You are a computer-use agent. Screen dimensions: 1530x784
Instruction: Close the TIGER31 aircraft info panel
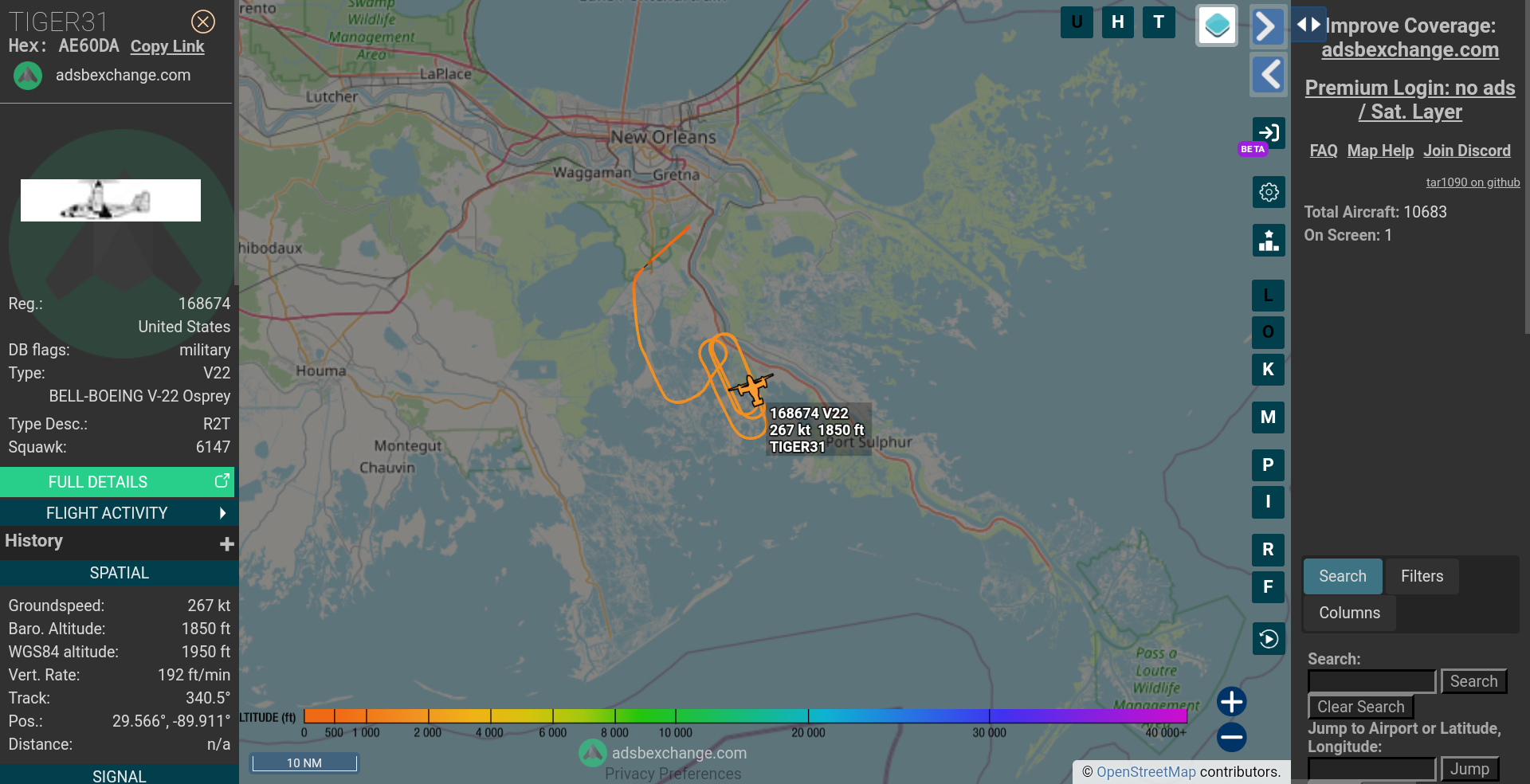203,22
